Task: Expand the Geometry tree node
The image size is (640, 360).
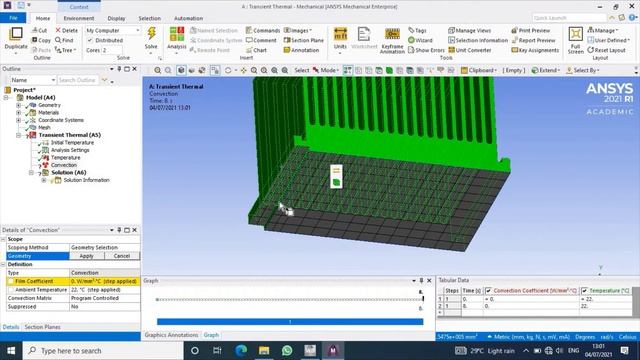Action: 18,105
